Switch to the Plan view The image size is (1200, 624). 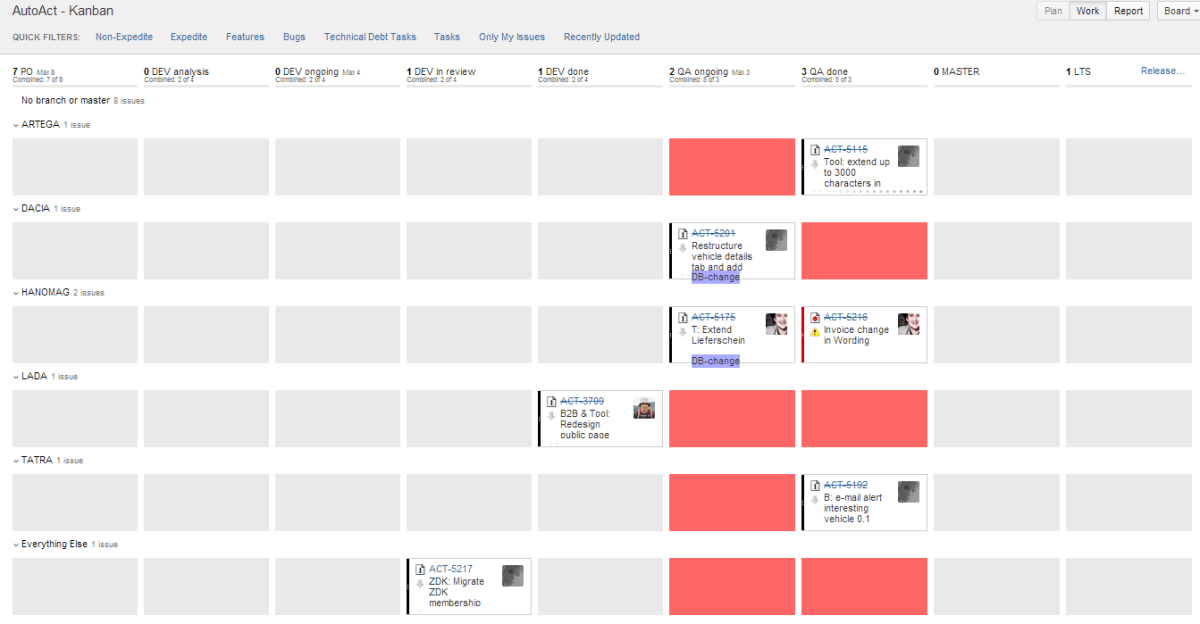(1052, 11)
